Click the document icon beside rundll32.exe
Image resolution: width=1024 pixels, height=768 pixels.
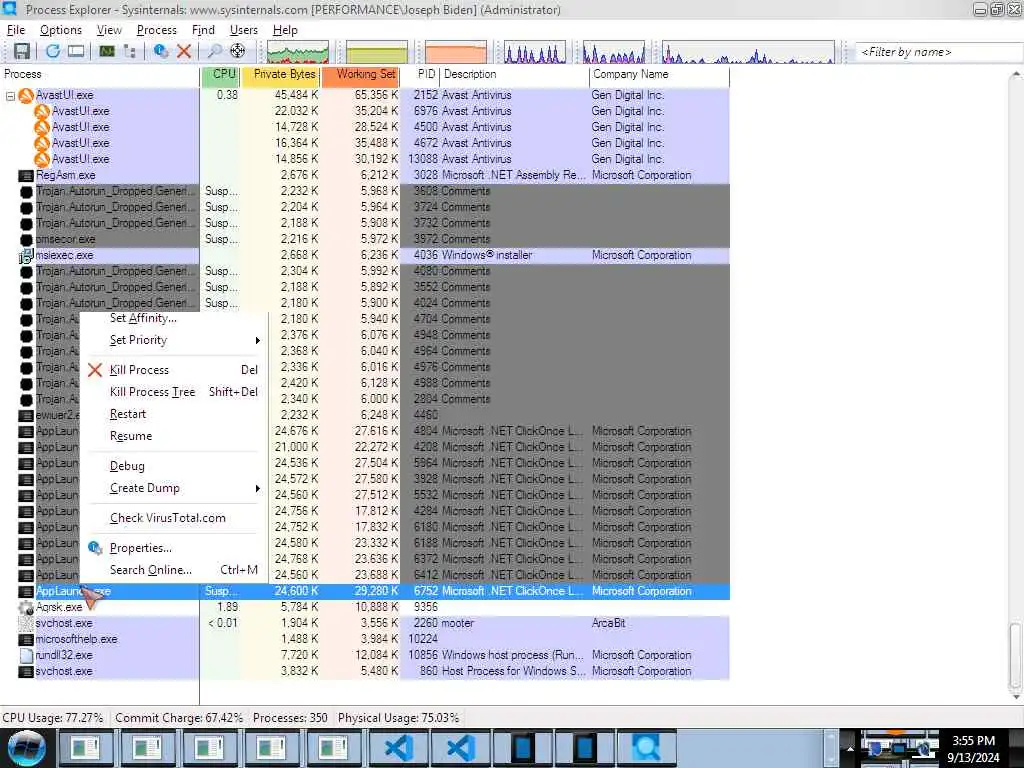coord(25,655)
